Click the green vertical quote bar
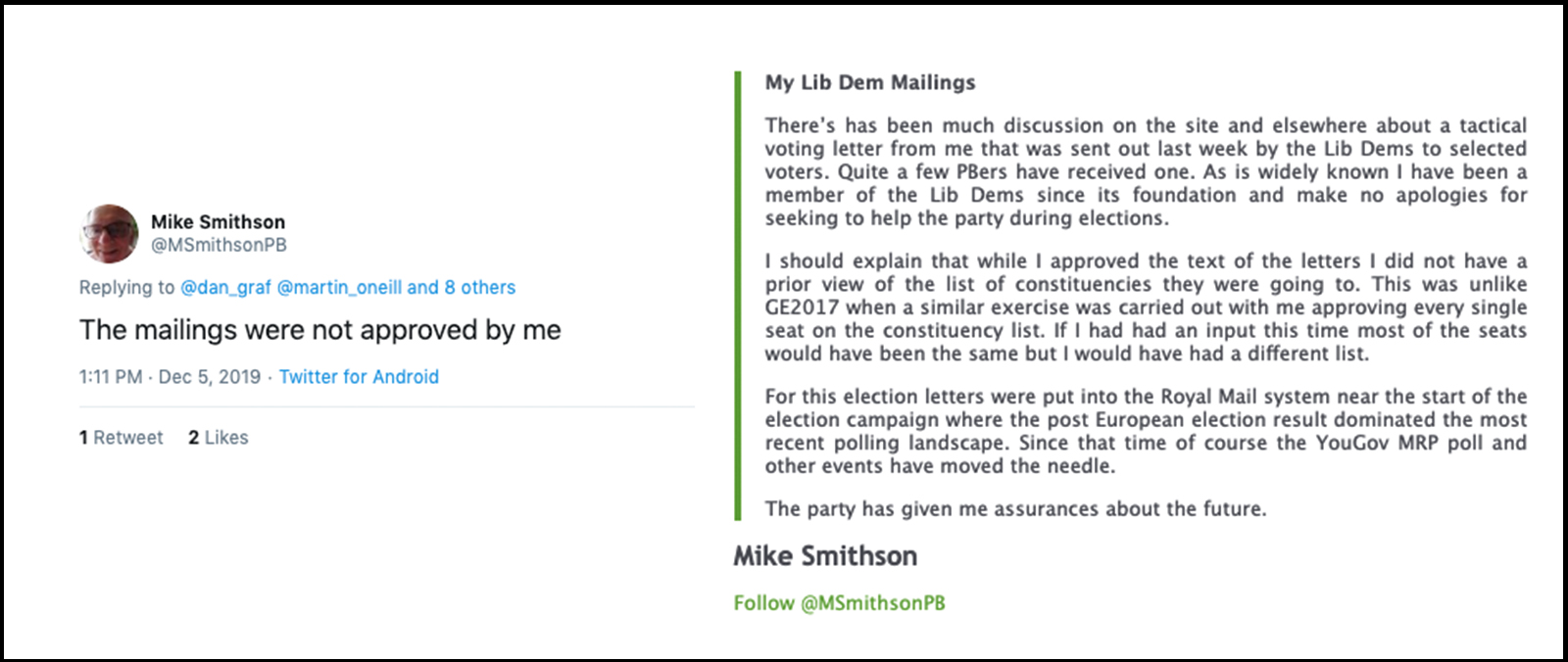 pyautogui.click(x=738, y=296)
